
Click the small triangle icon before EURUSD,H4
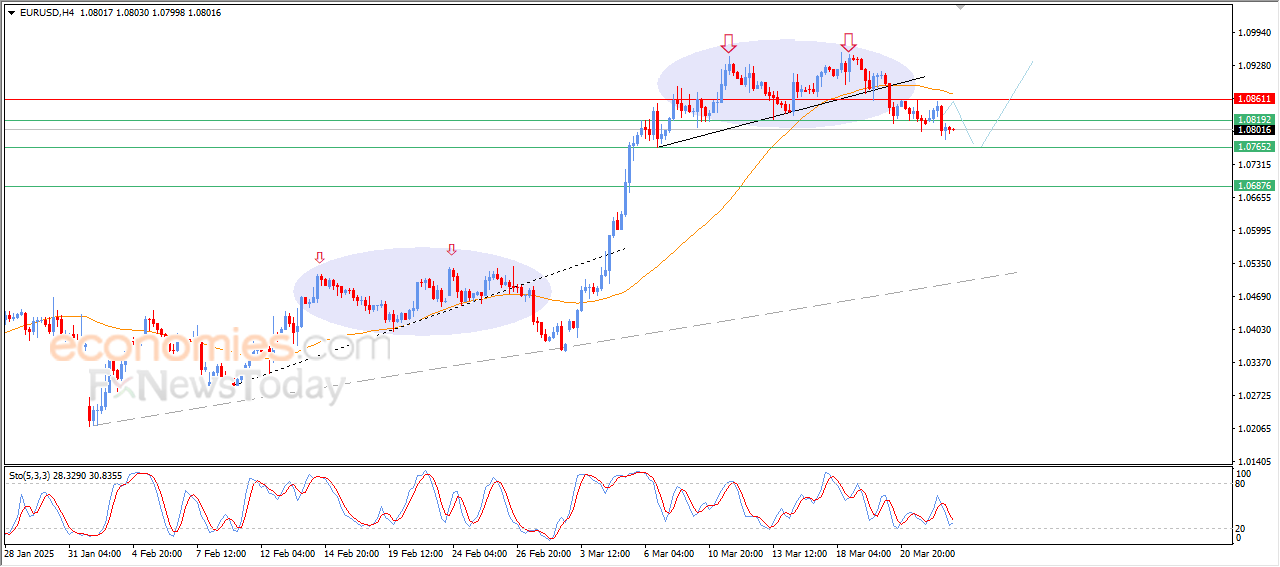(x=11, y=12)
